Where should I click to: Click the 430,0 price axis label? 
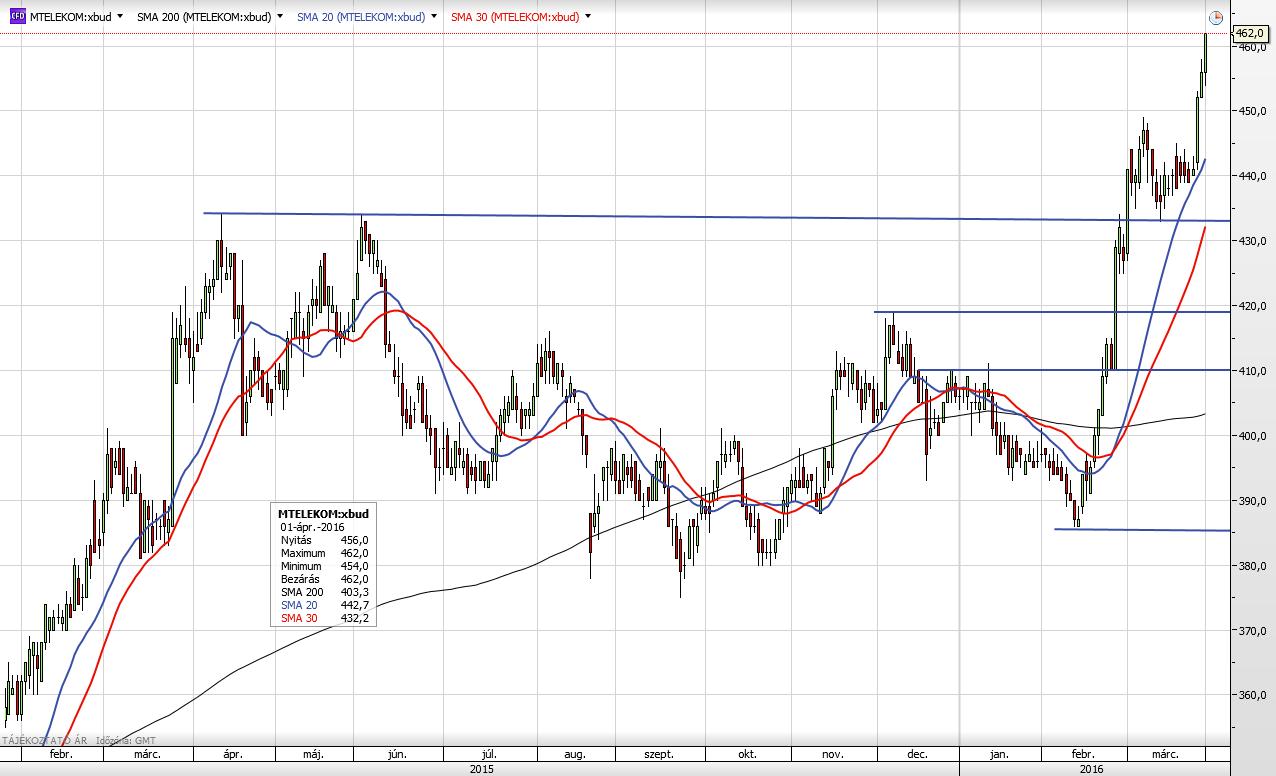click(1254, 241)
